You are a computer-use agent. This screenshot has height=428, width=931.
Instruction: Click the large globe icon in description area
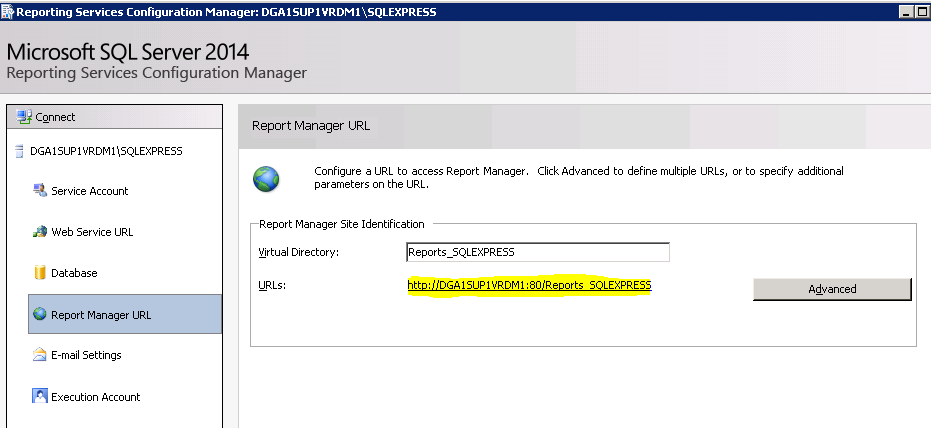click(266, 179)
